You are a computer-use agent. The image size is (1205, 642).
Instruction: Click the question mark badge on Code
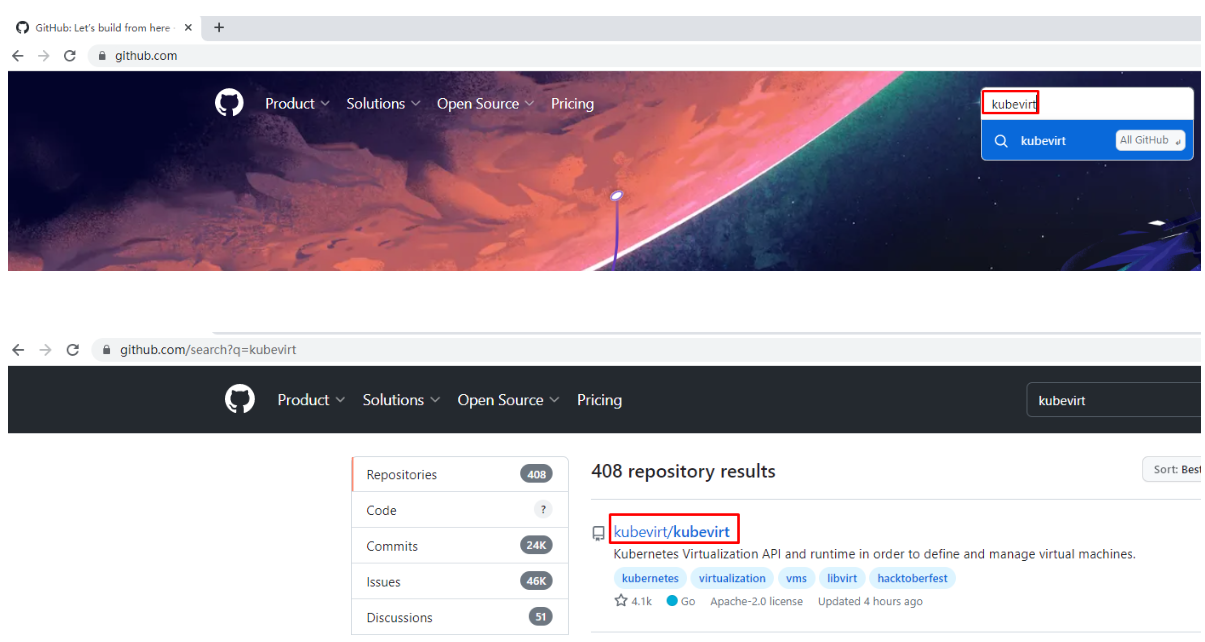(543, 509)
